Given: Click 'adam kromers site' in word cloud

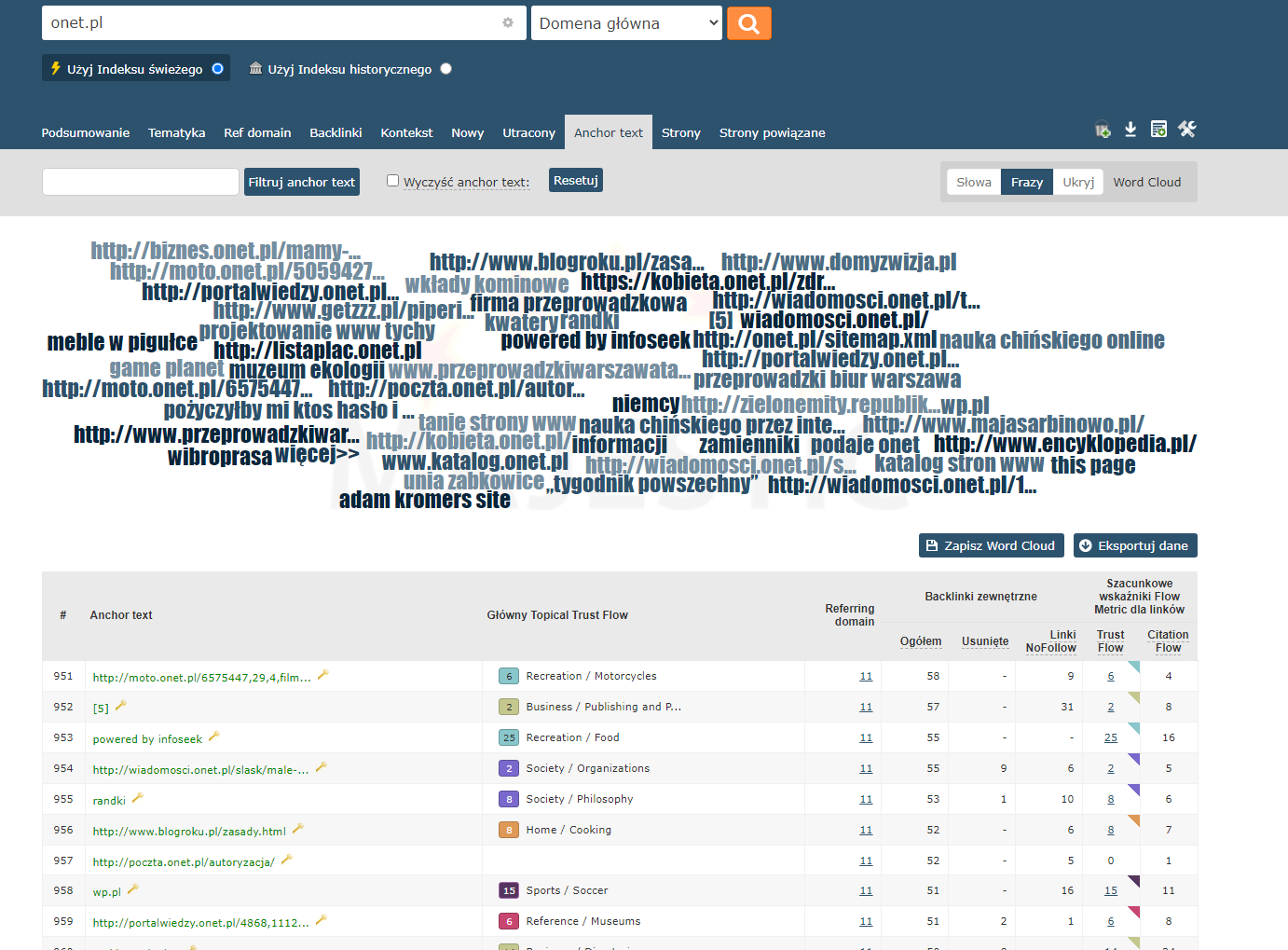Looking at the screenshot, I should coord(425,500).
